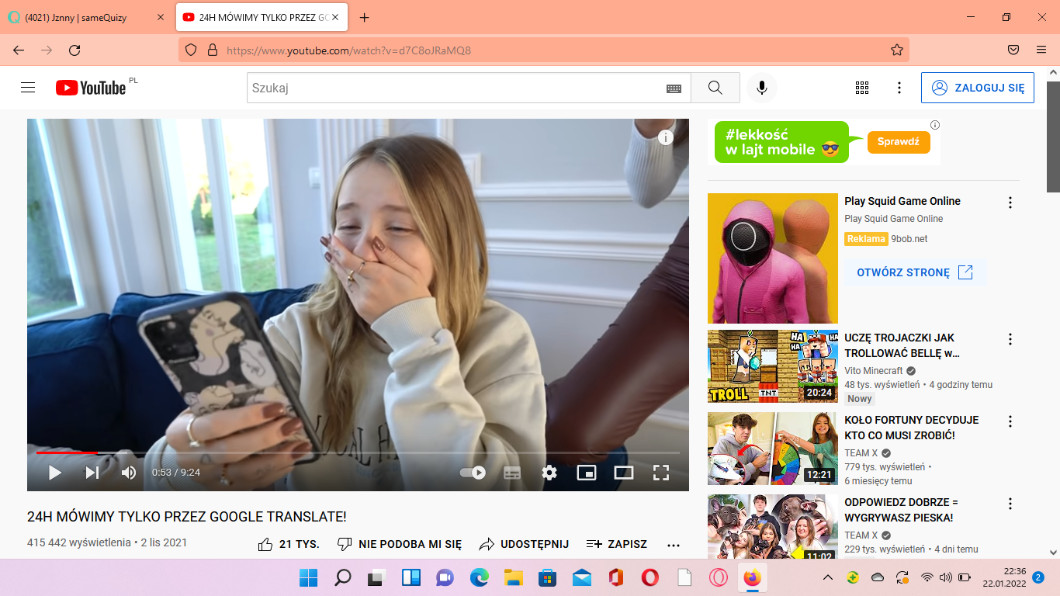1060x596 pixels.
Task: Open the YouTube apps grid
Action: coord(862,88)
